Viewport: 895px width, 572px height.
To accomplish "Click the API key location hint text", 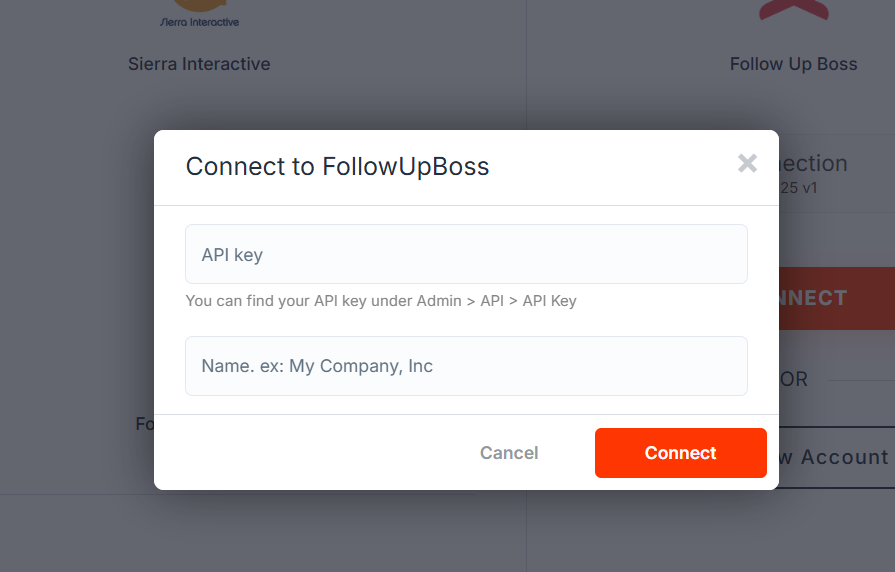I will point(381,300).
